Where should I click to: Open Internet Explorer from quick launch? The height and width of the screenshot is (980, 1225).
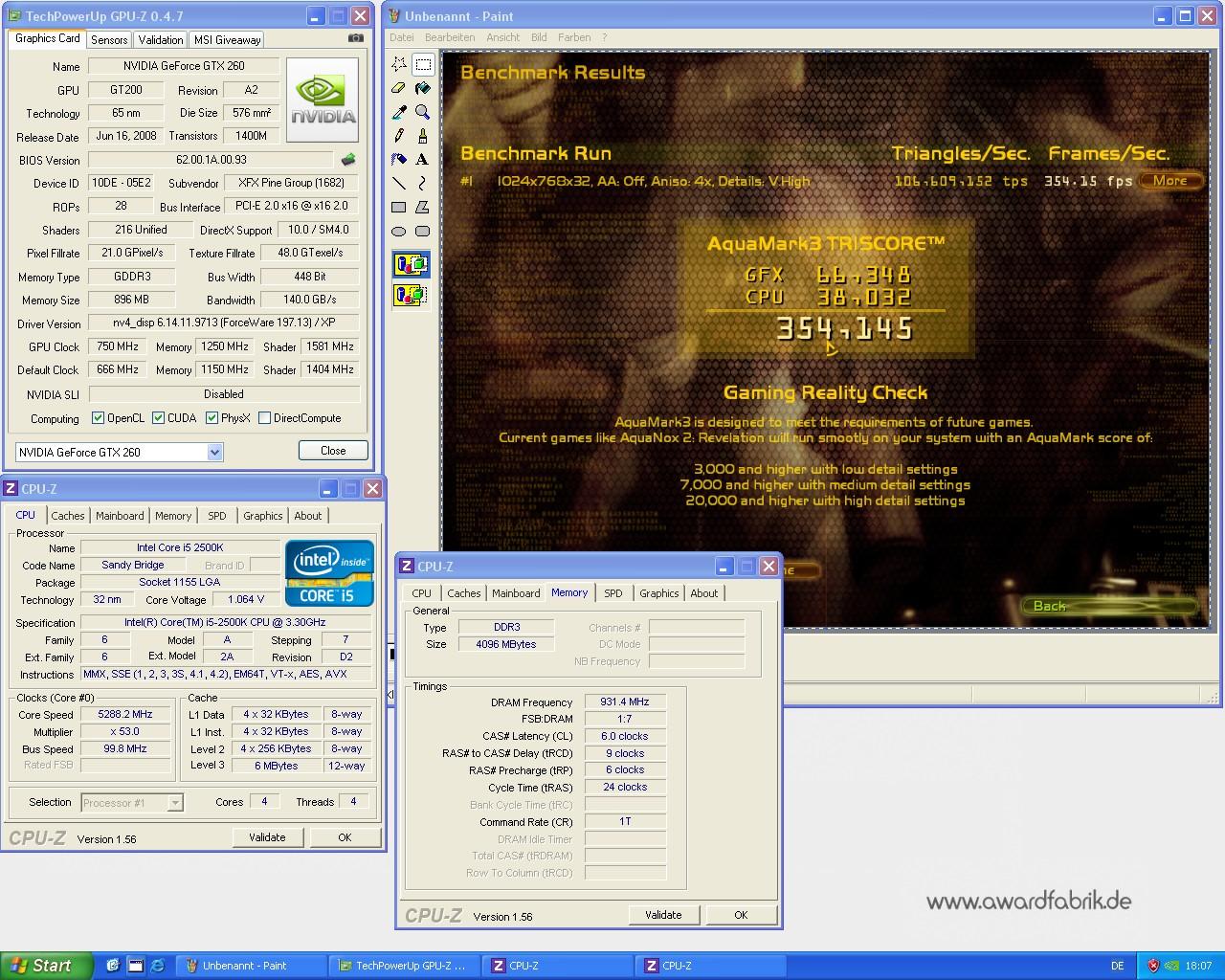[158, 966]
